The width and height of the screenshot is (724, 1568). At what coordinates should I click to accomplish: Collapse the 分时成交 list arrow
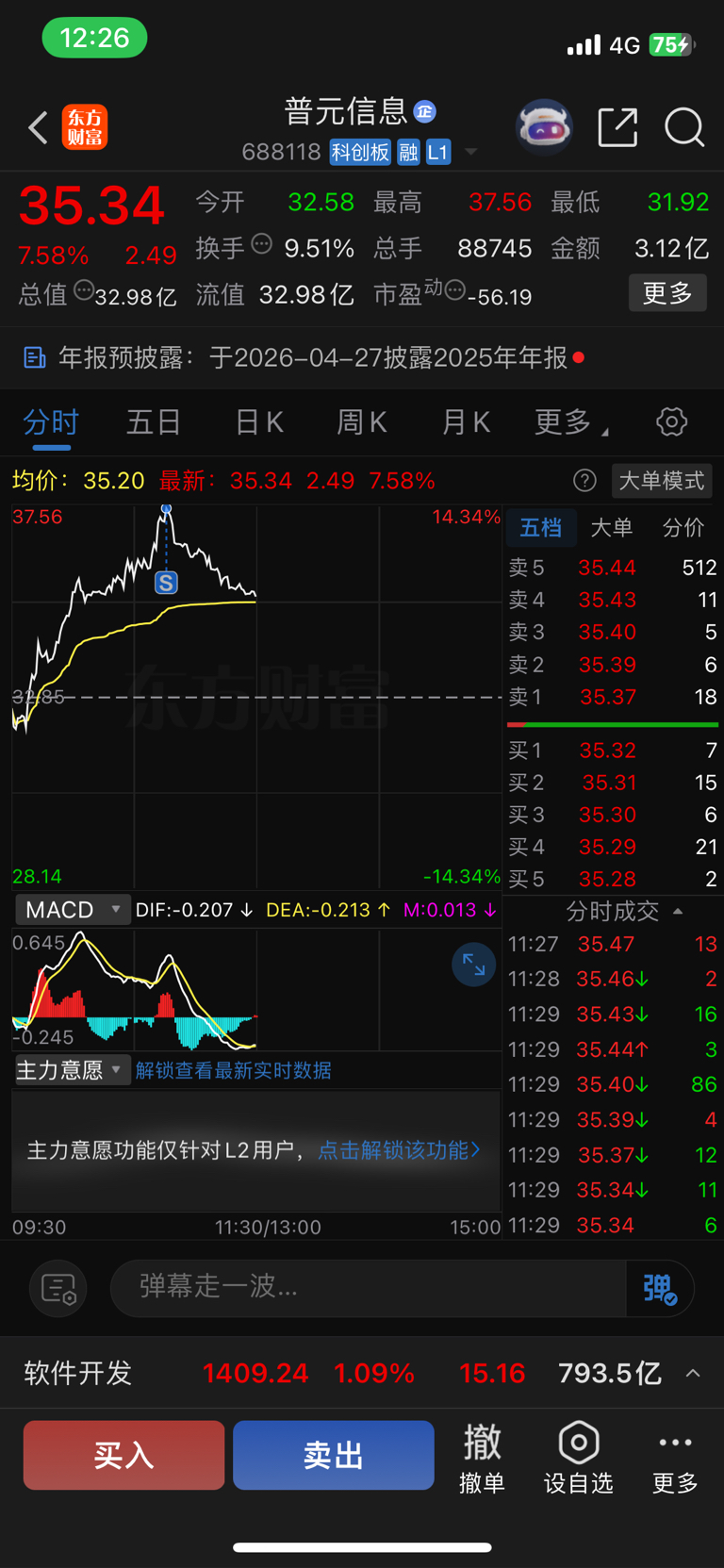click(x=678, y=912)
